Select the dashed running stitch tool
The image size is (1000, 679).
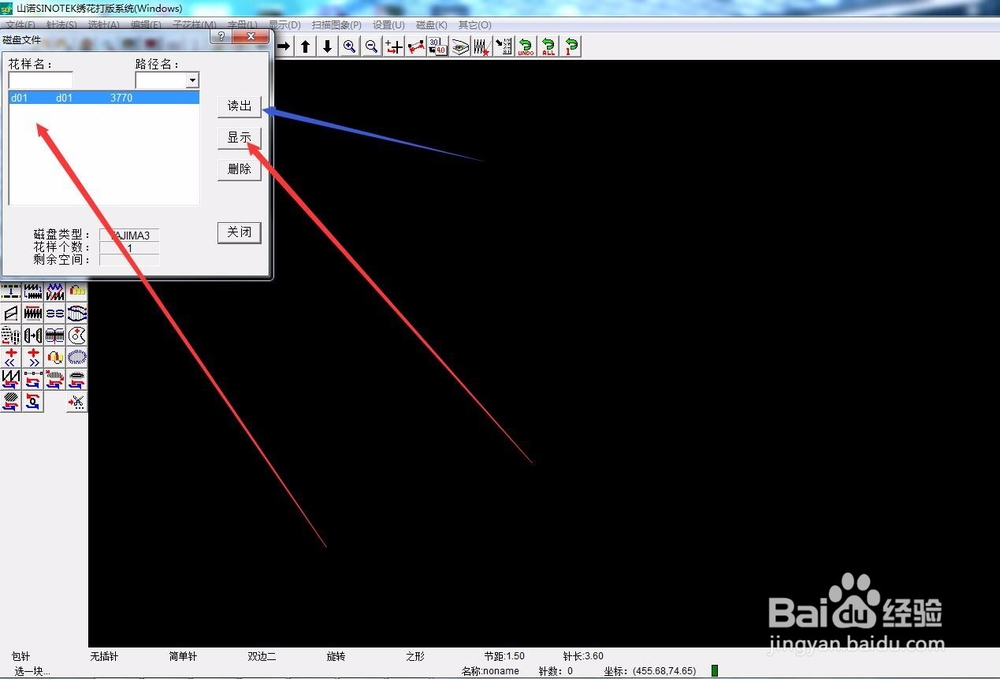pyautogui.click(x=11, y=291)
